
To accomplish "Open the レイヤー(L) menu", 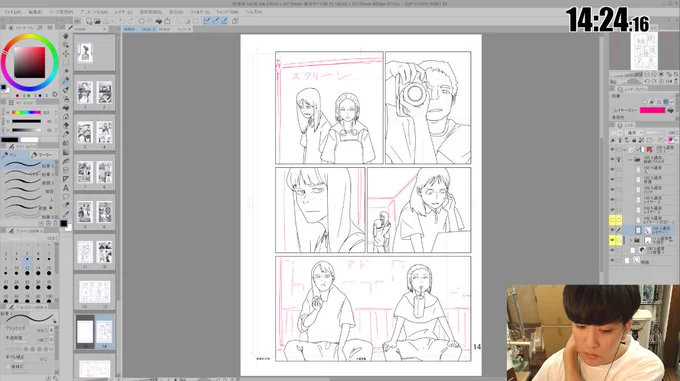I will click(123, 12).
